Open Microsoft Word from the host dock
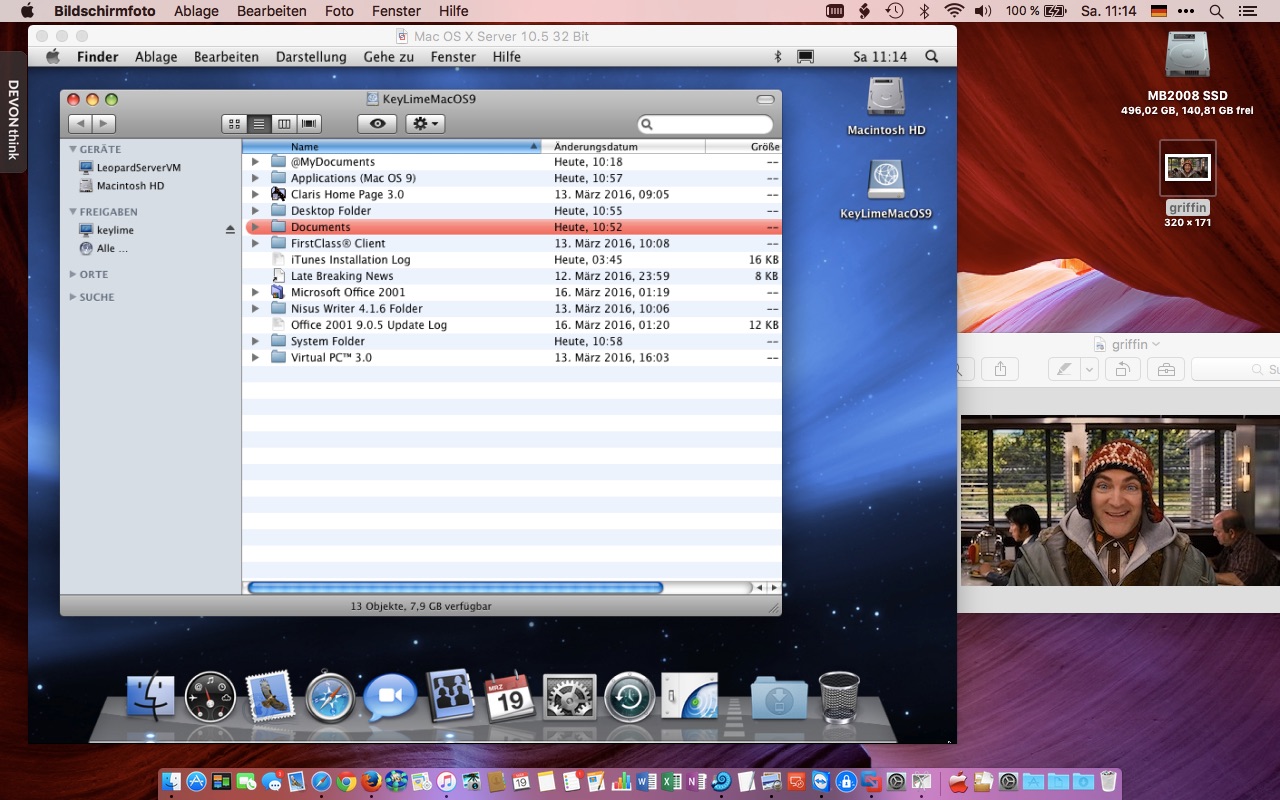 pyautogui.click(x=646, y=781)
